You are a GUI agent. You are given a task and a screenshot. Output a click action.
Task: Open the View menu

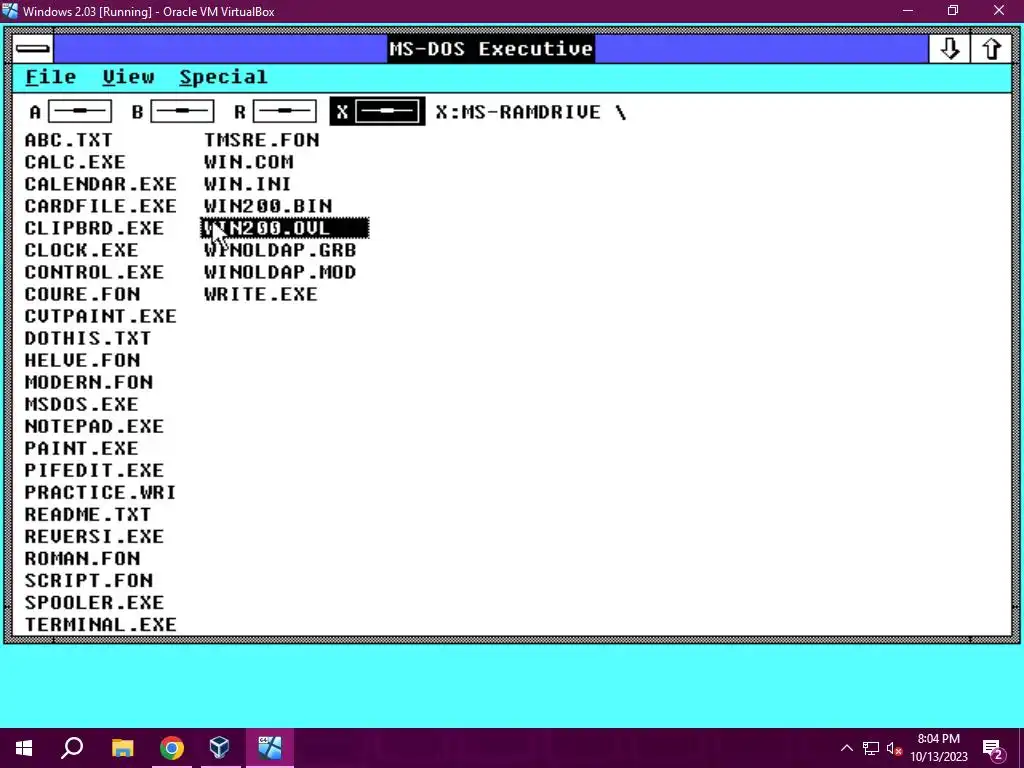point(128,77)
